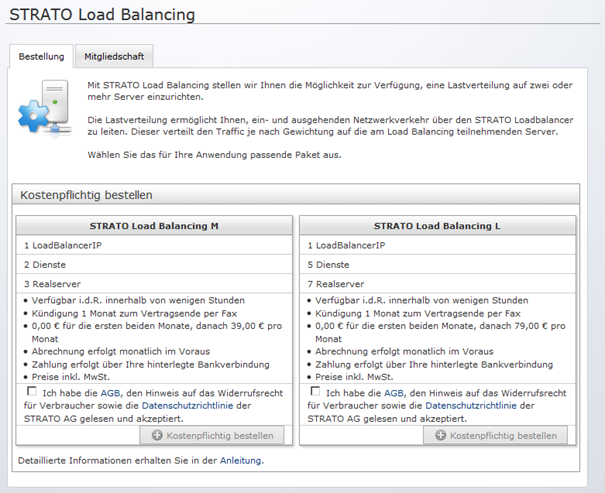Screen dimensions: 605x493
Task: Tick the AGB checkbox for Load Balancing L
Action: 315,392
